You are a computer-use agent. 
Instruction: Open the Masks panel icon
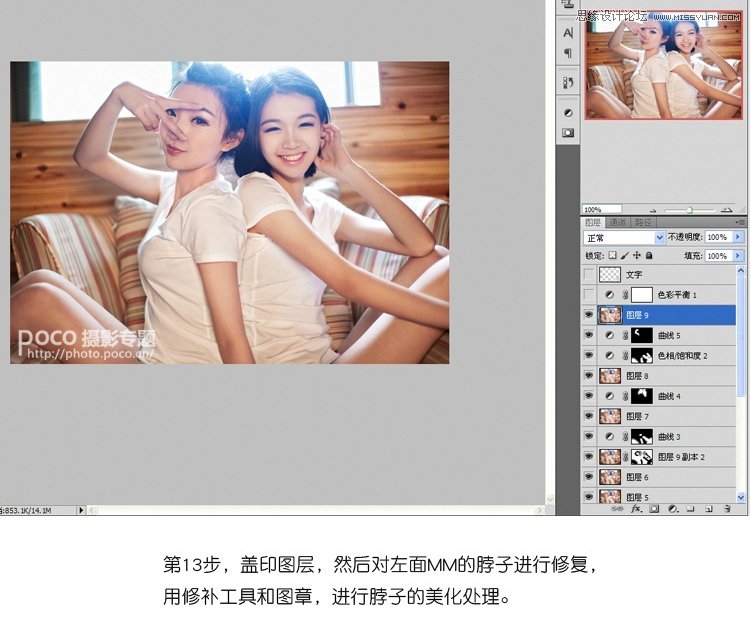coord(568,133)
